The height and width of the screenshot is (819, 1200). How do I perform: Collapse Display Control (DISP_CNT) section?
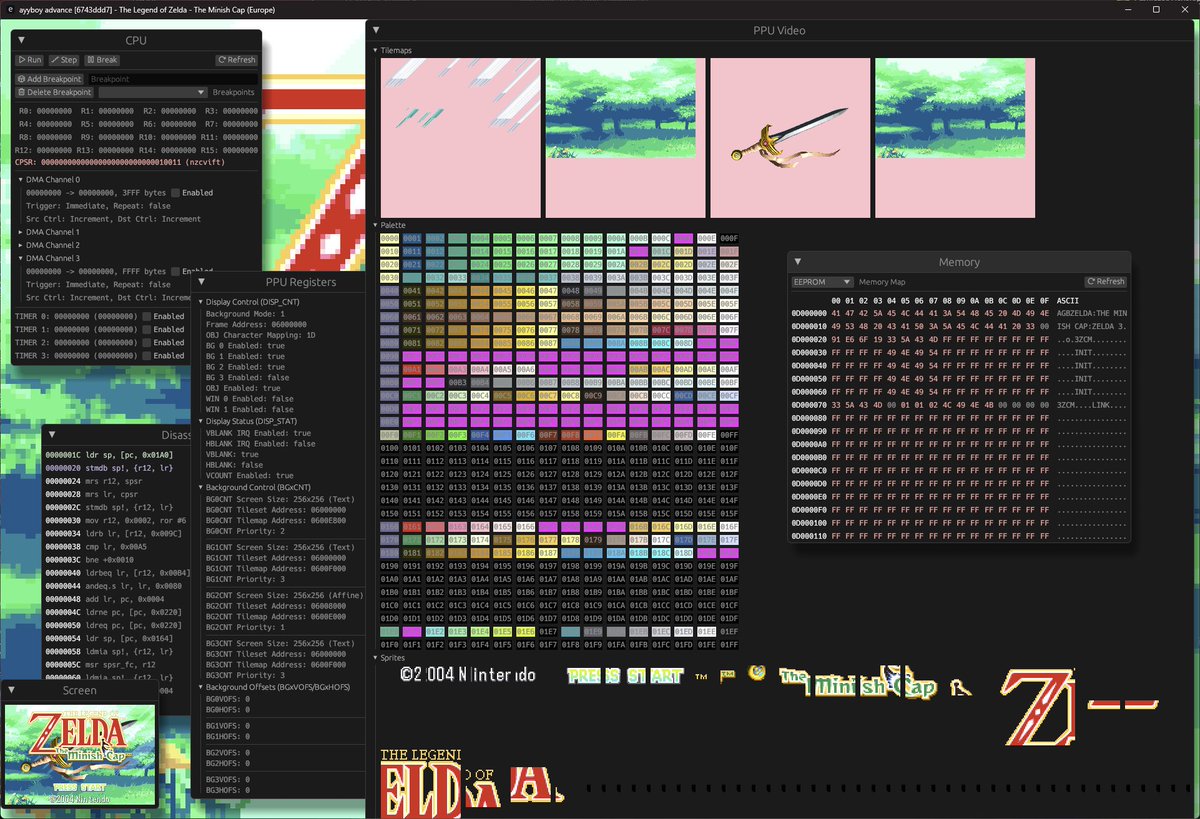pyautogui.click(x=200, y=302)
